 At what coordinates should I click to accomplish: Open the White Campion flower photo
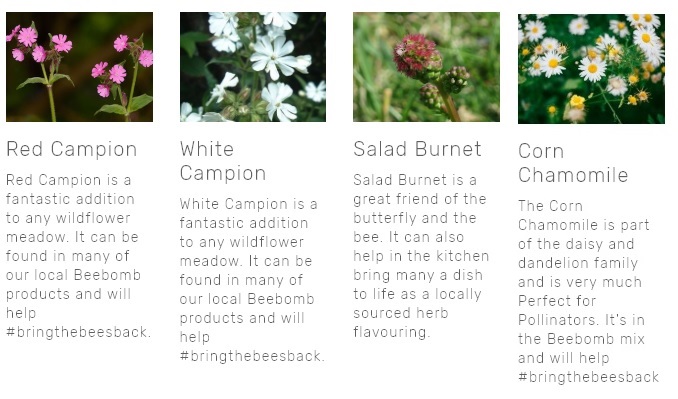[253, 67]
